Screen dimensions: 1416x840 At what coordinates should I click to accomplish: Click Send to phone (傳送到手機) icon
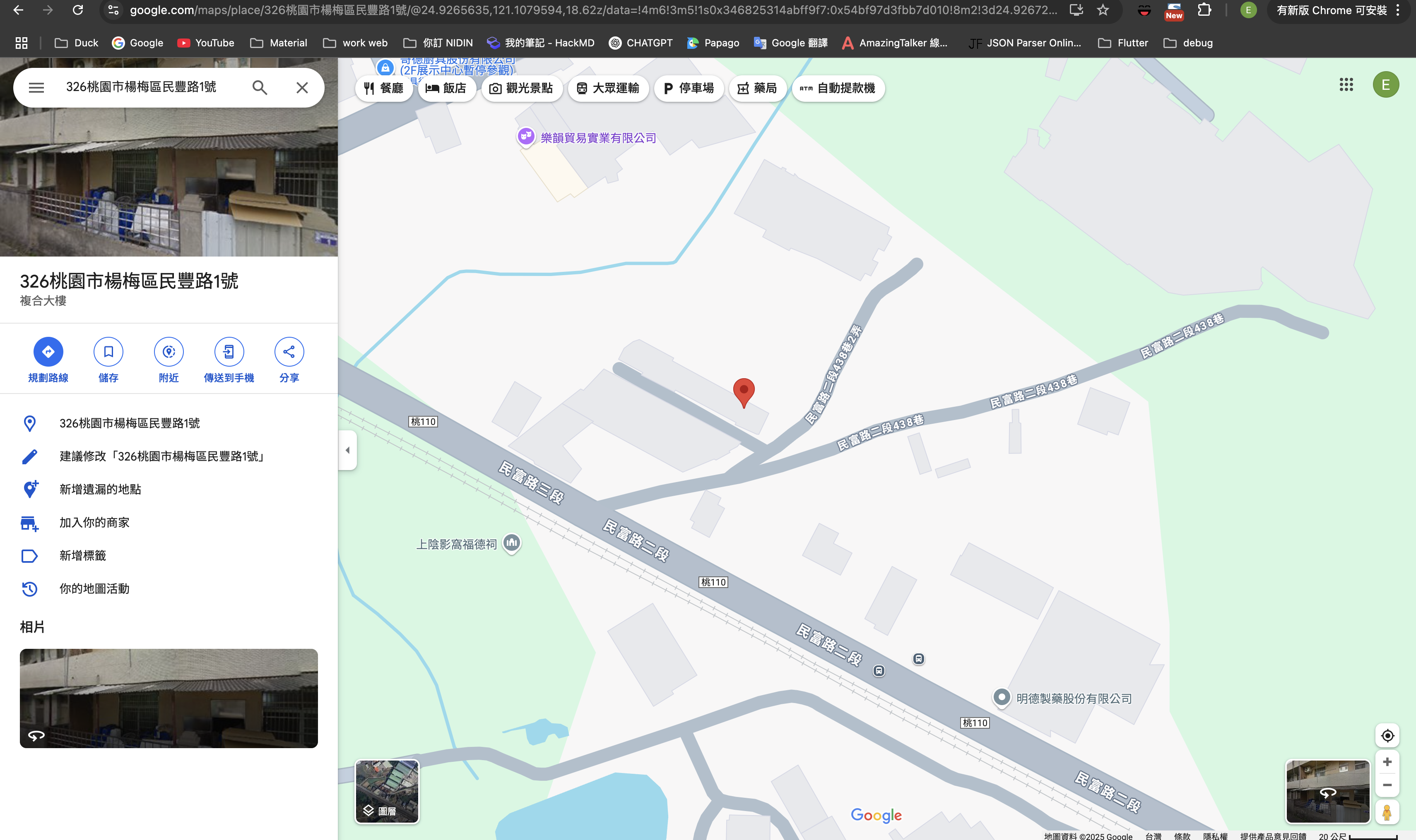pyautogui.click(x=229, y=351)
